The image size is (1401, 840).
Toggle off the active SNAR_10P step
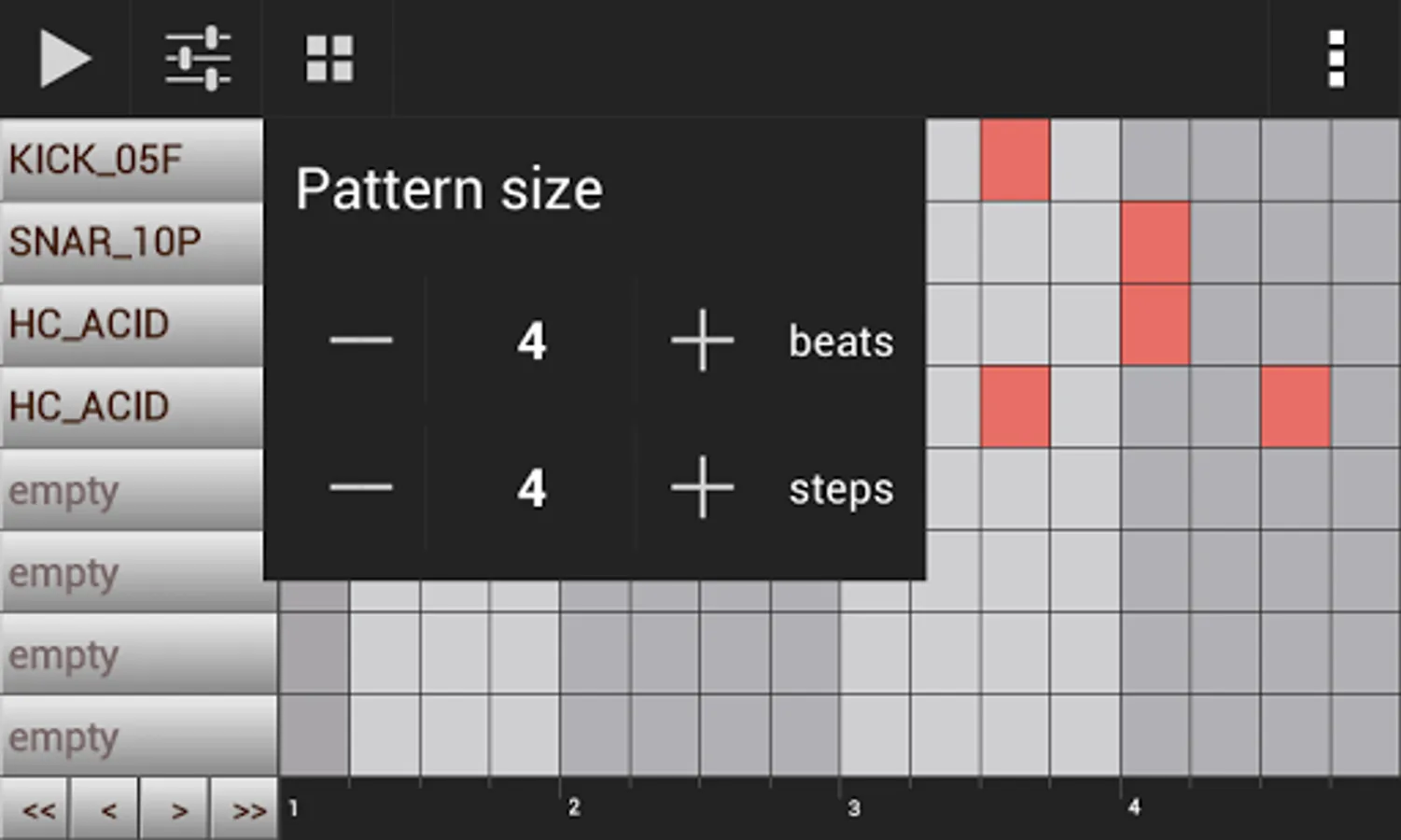1156,242
